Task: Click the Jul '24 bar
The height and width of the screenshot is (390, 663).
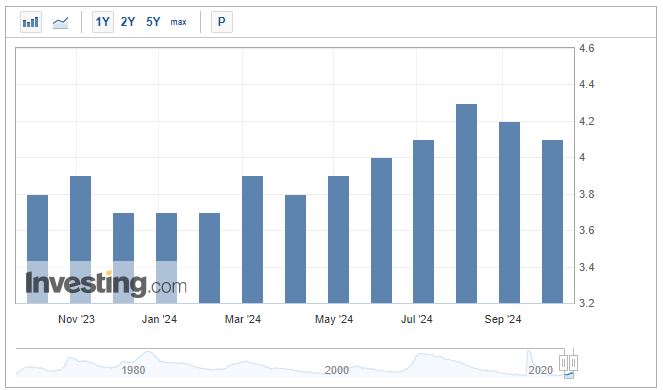Action: pos(424,222)
